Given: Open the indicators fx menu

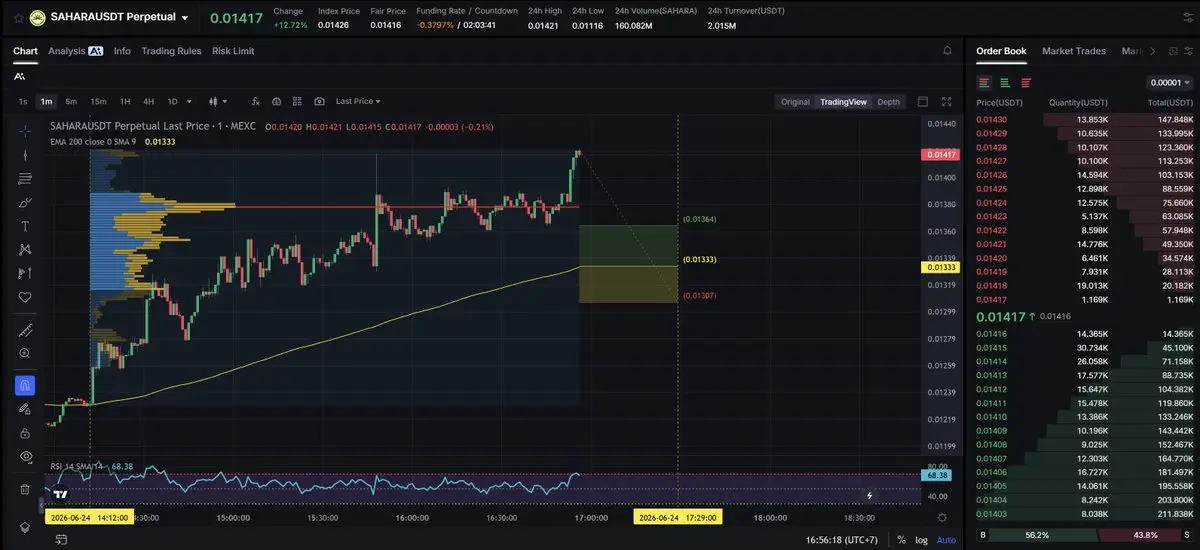Looking at the screenshot, I should 256,101.
